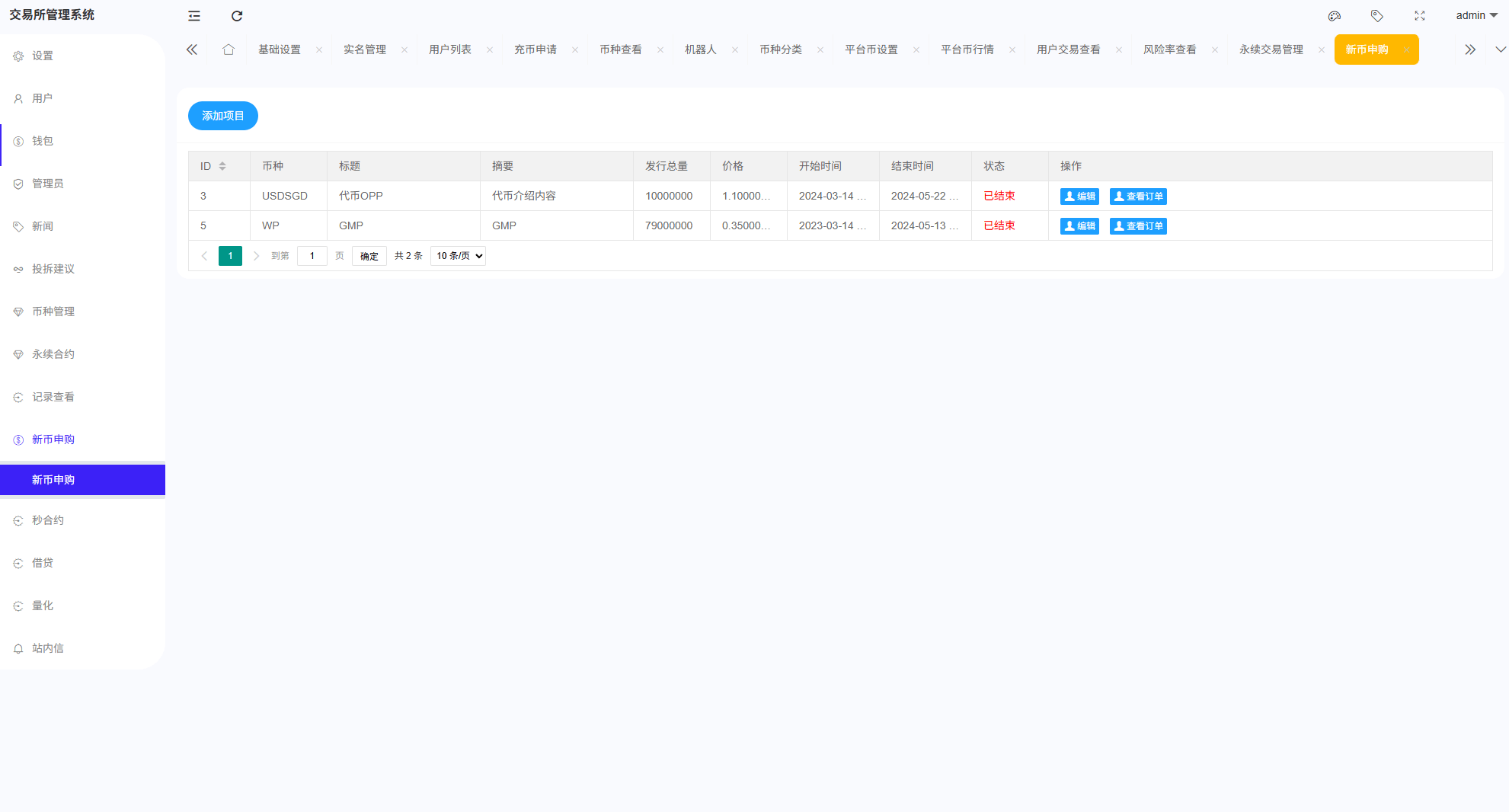Switch to the 用户列表 tab
1509x812 pixels.
[x=449, y=50]
